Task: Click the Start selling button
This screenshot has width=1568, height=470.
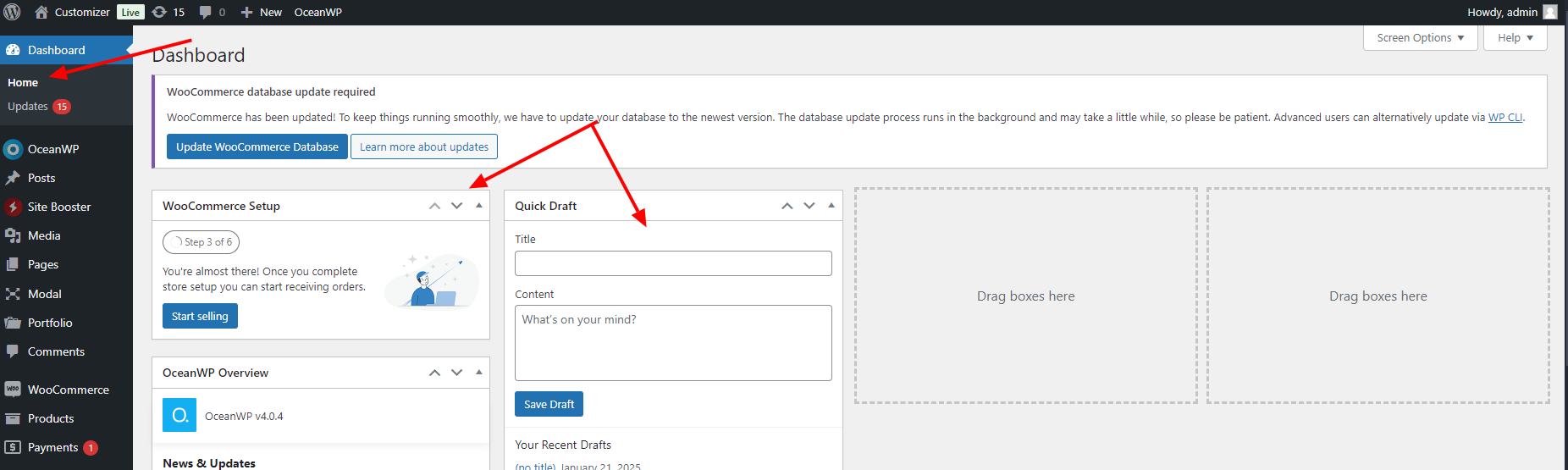Action: click(200, 316)
